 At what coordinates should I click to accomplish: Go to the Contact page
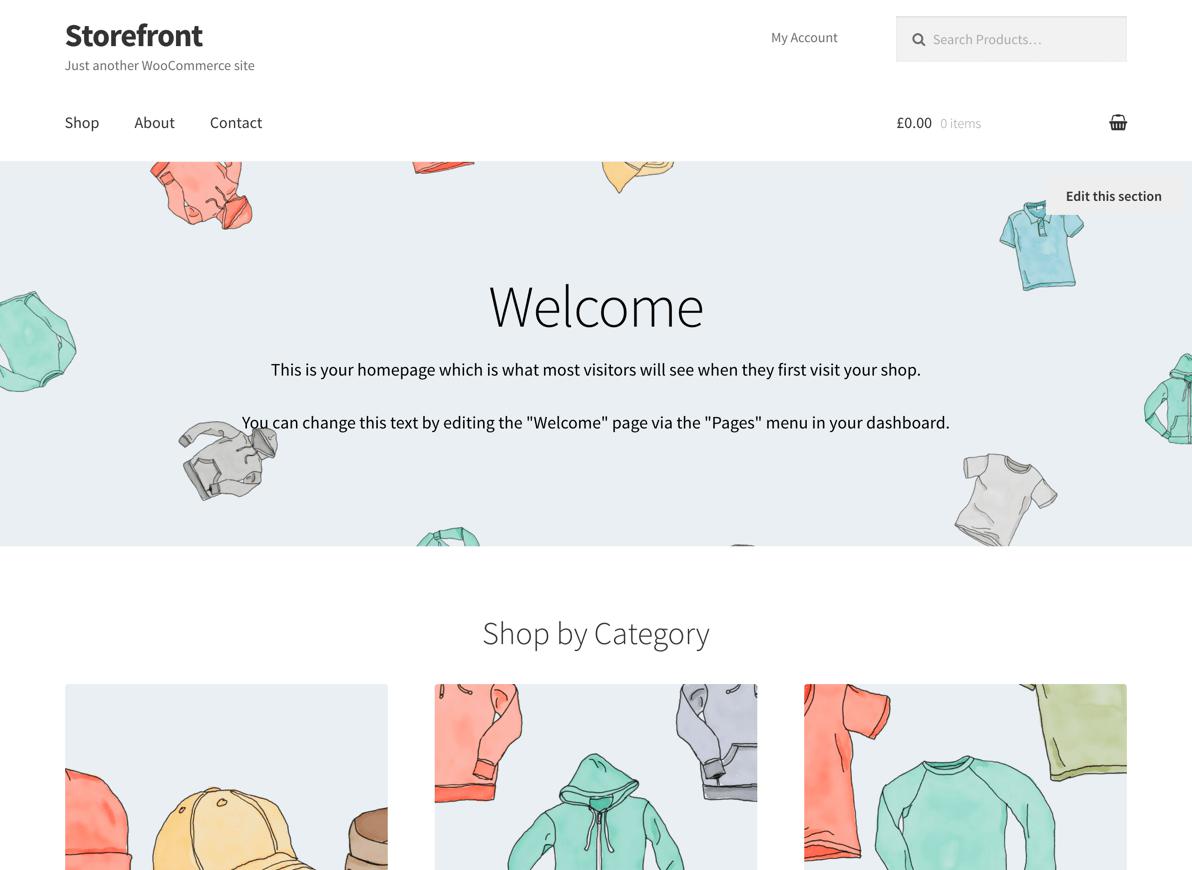click(236, 122)
